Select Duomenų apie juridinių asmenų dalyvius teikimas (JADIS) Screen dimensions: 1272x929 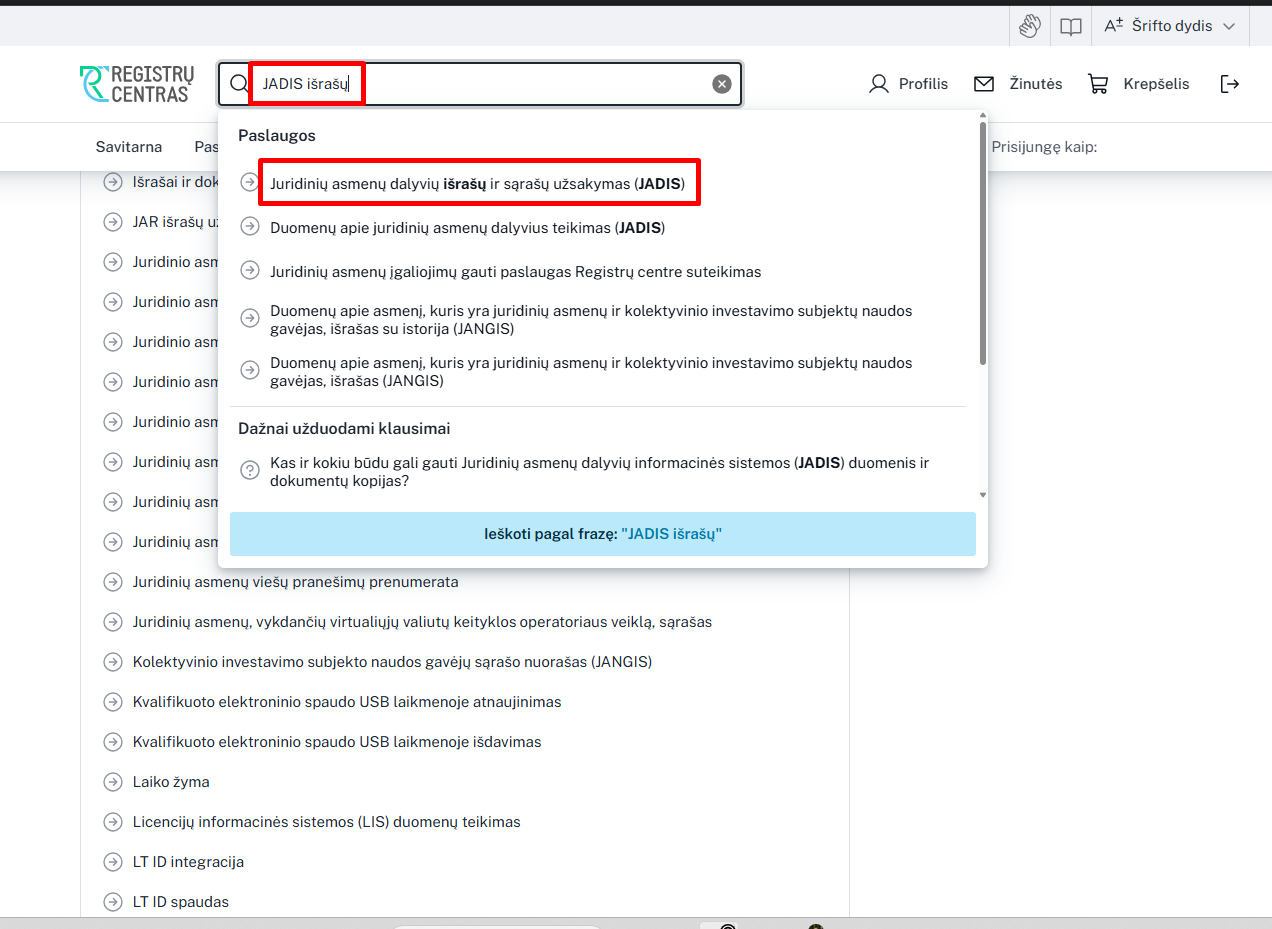pos(467,228)
